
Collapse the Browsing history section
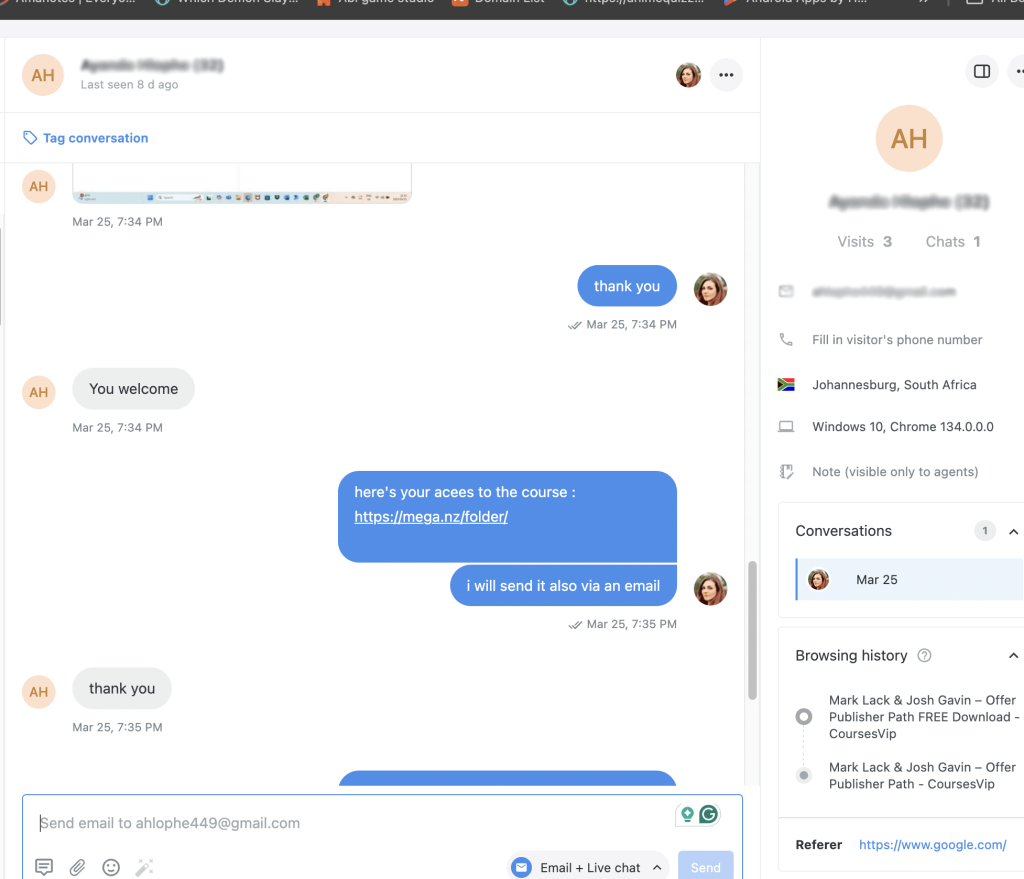[x=1013, y=656]
